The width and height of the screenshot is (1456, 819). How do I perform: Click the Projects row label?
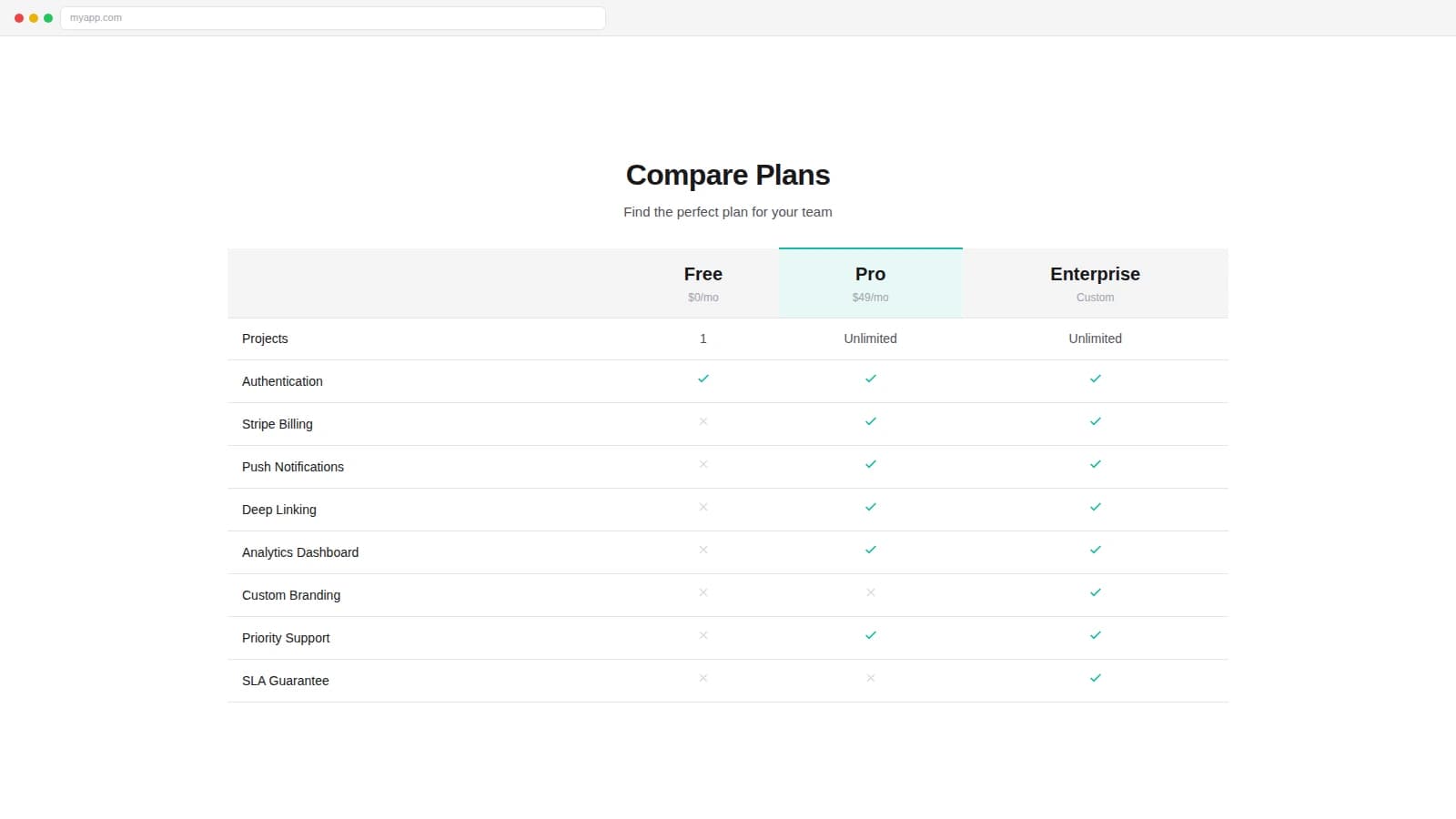pos(265,339)
